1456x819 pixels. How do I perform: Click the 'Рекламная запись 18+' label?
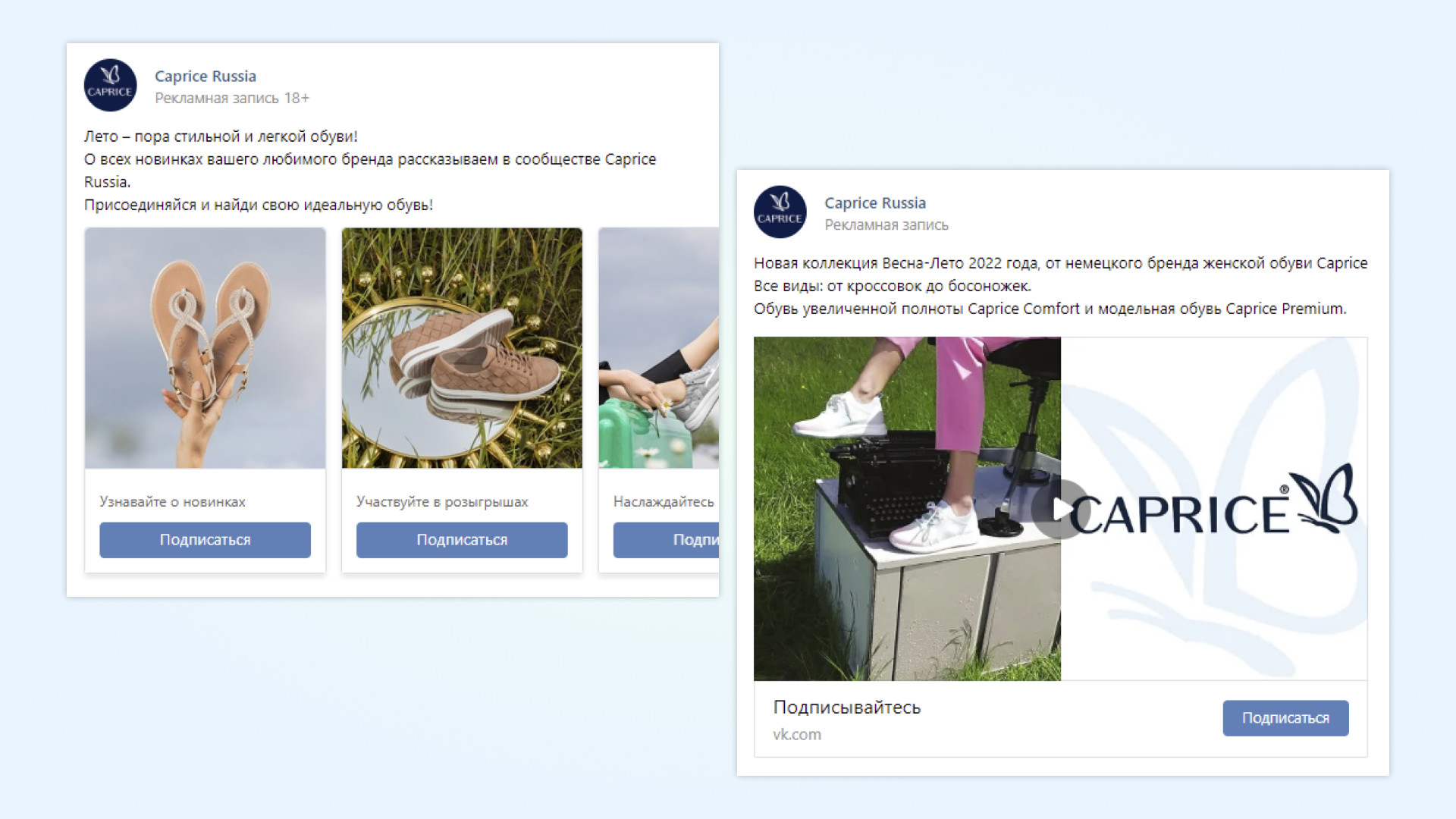pos(232,98)
